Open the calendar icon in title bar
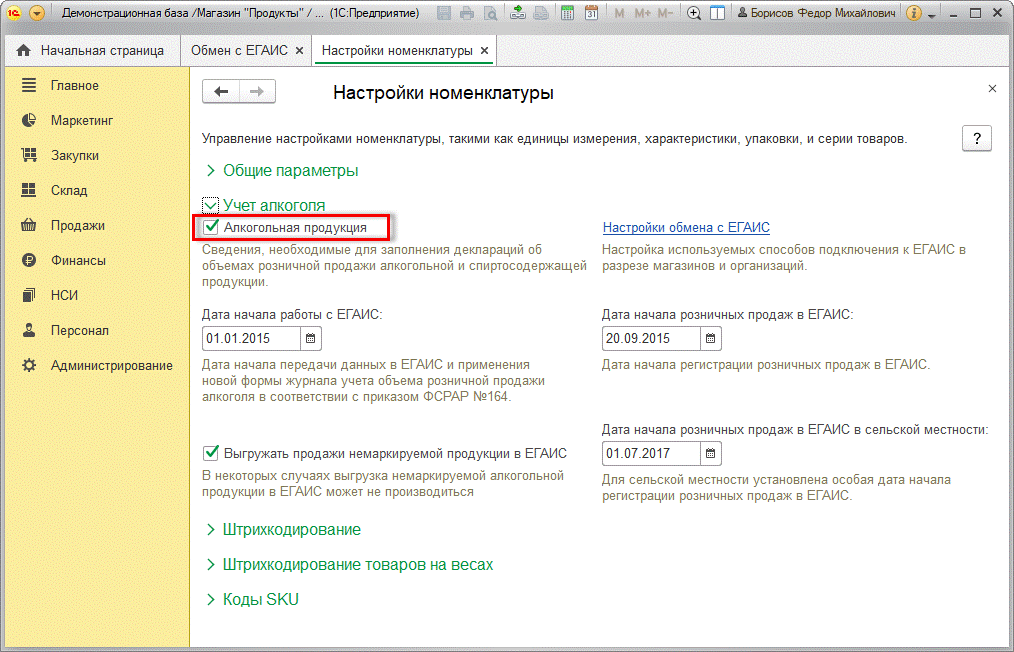Viewport: 1014px width, 652px height. pyautogui.click(x=591, y=13)
